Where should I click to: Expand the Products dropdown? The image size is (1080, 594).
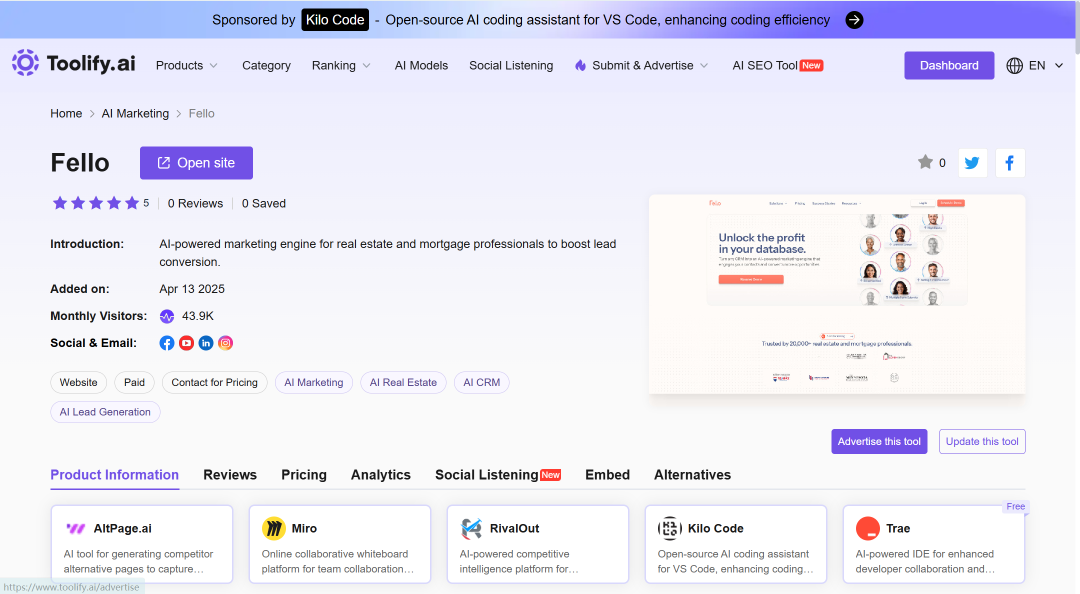click(187, 65)
